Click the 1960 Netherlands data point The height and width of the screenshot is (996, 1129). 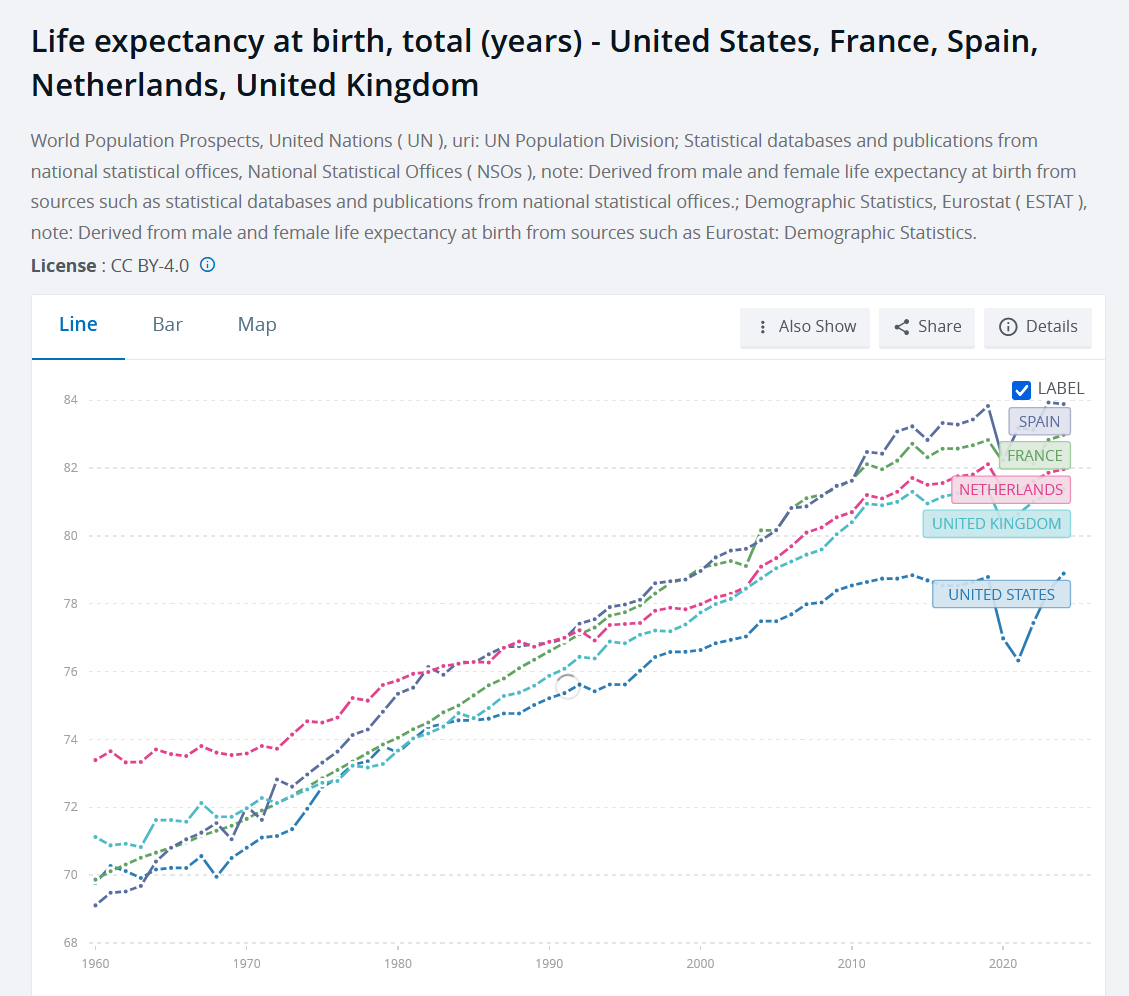(x=95, y=760)
